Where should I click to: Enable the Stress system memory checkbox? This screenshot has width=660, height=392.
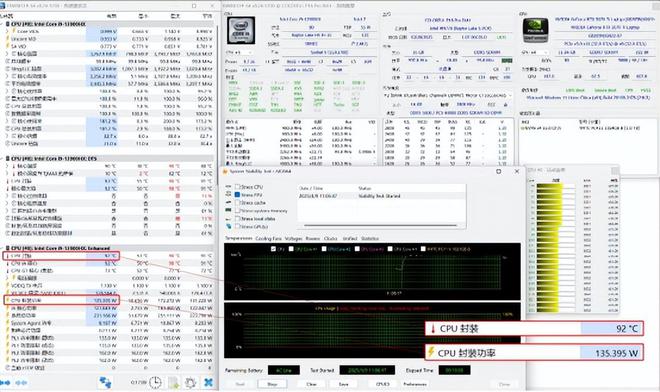(237, 211)
